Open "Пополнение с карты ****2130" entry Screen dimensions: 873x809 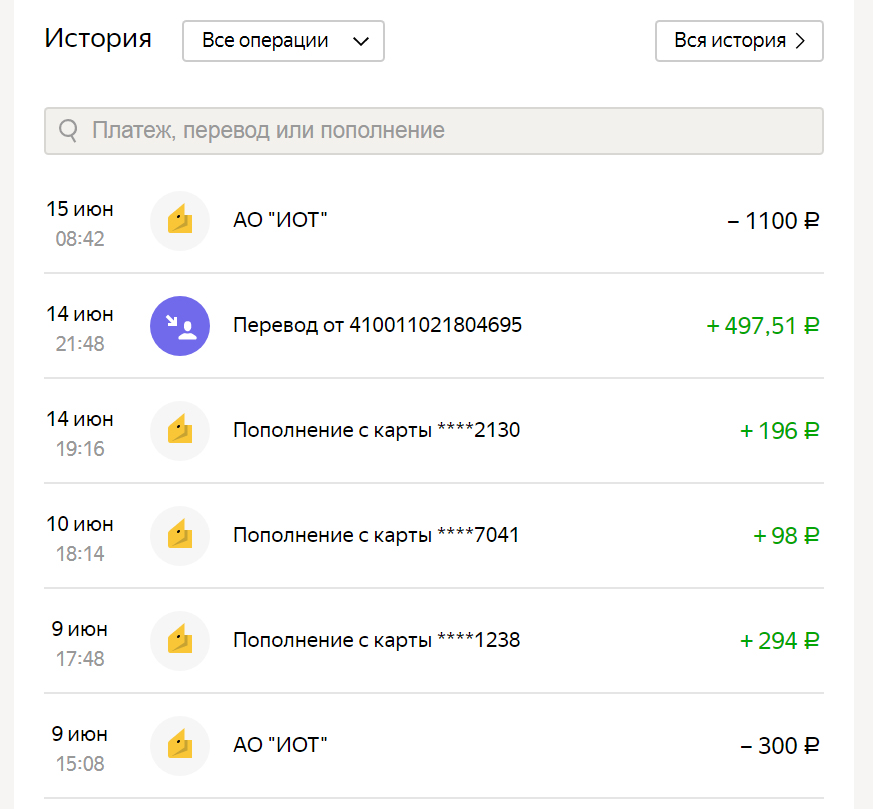(x=376, y=431)
